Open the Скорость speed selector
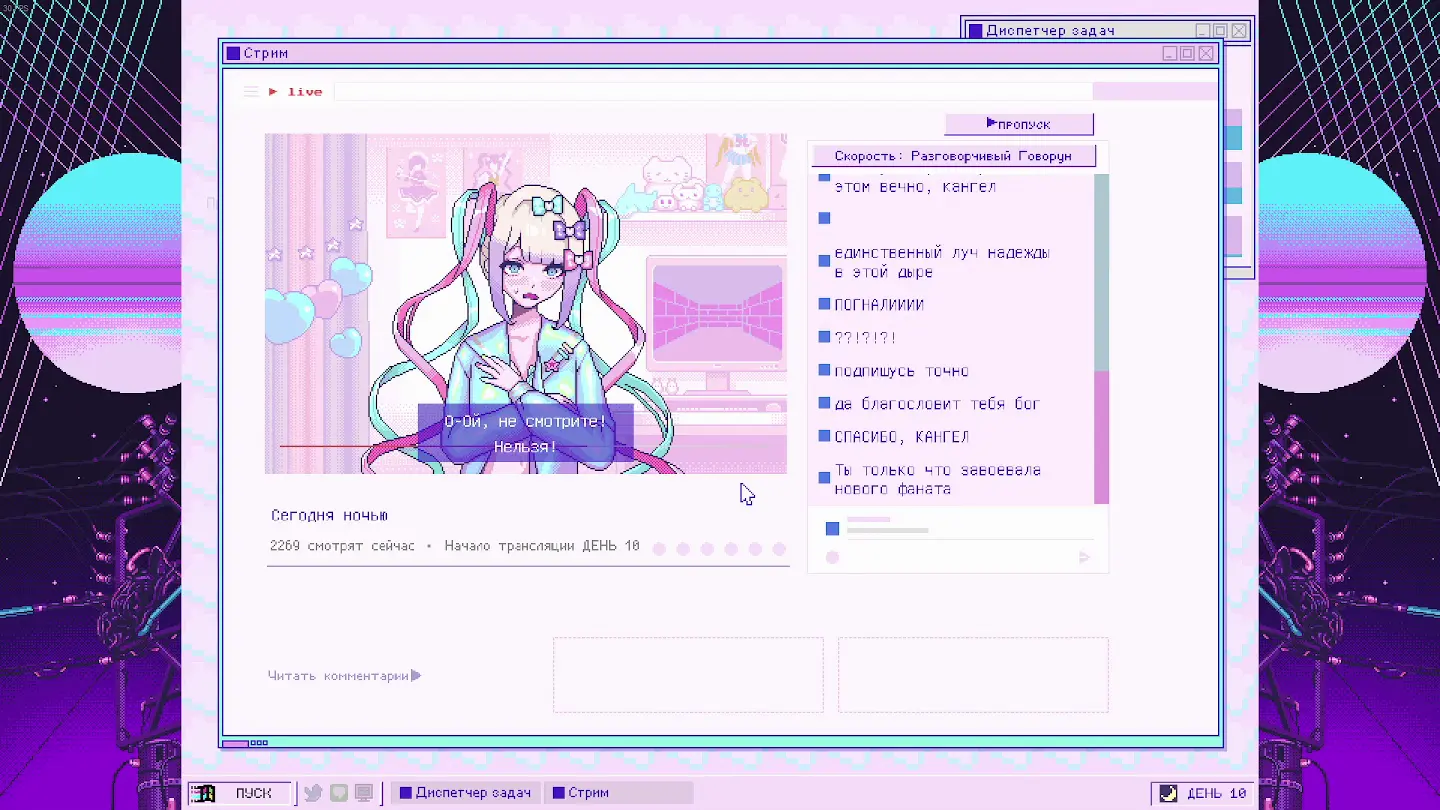This screenshot has width=1440, height=810. [953, 156]
